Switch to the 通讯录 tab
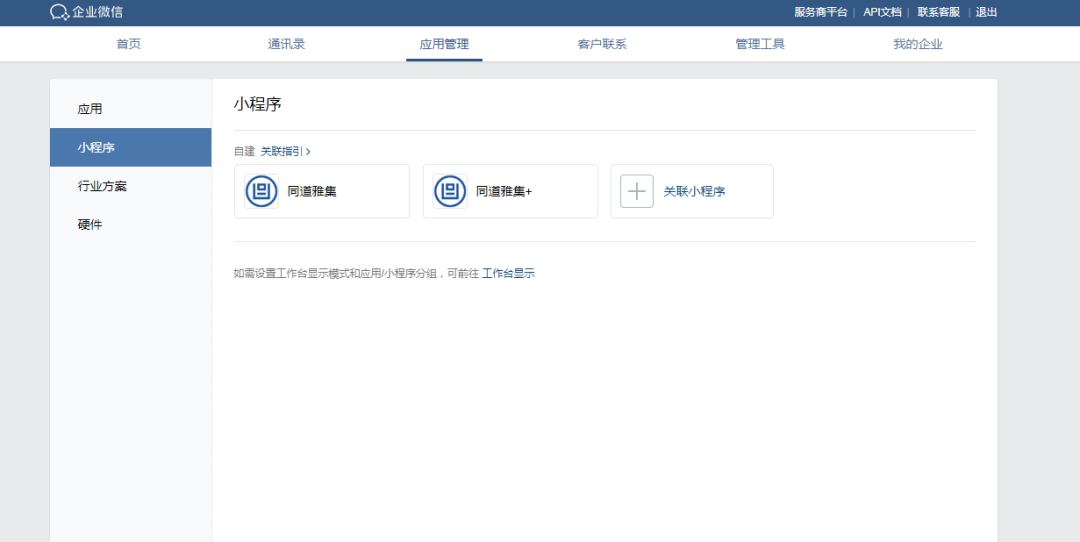The image size is (1080, 542). (x=286, y=44)
